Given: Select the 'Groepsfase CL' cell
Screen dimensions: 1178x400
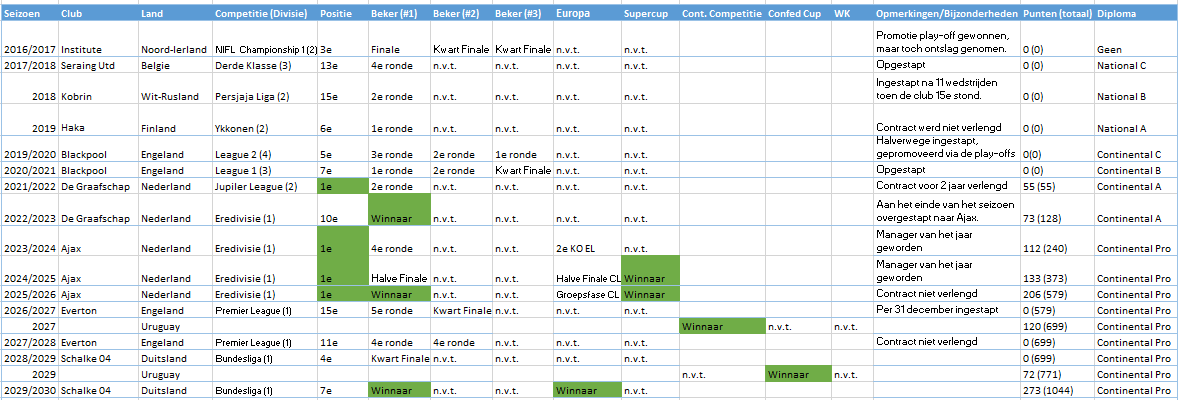Looking at the screenshot, I should (587, 294).
